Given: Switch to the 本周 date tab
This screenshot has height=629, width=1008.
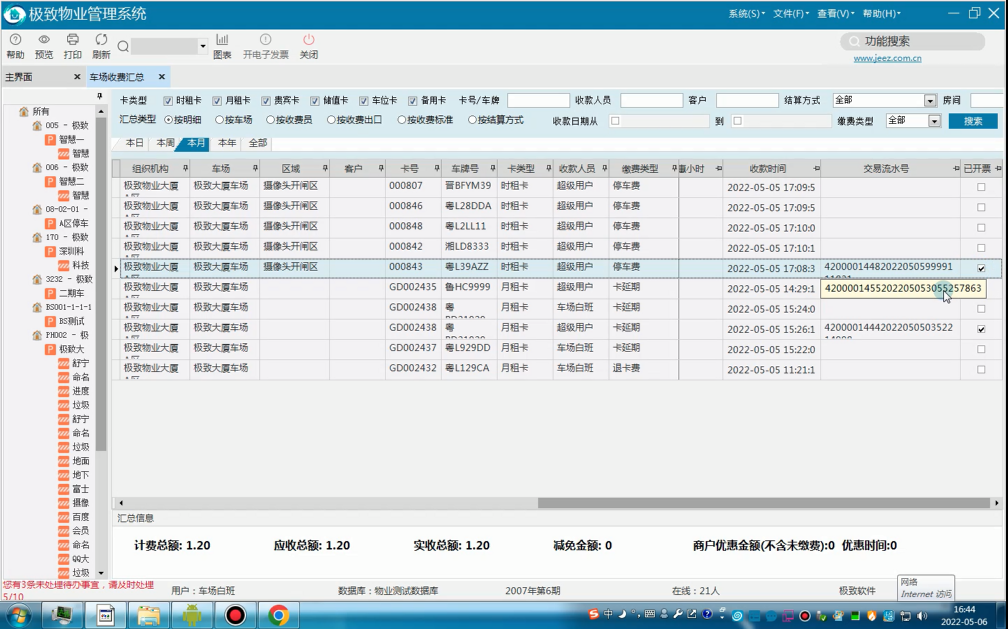Looking at the screenshot, I should 165,143.
